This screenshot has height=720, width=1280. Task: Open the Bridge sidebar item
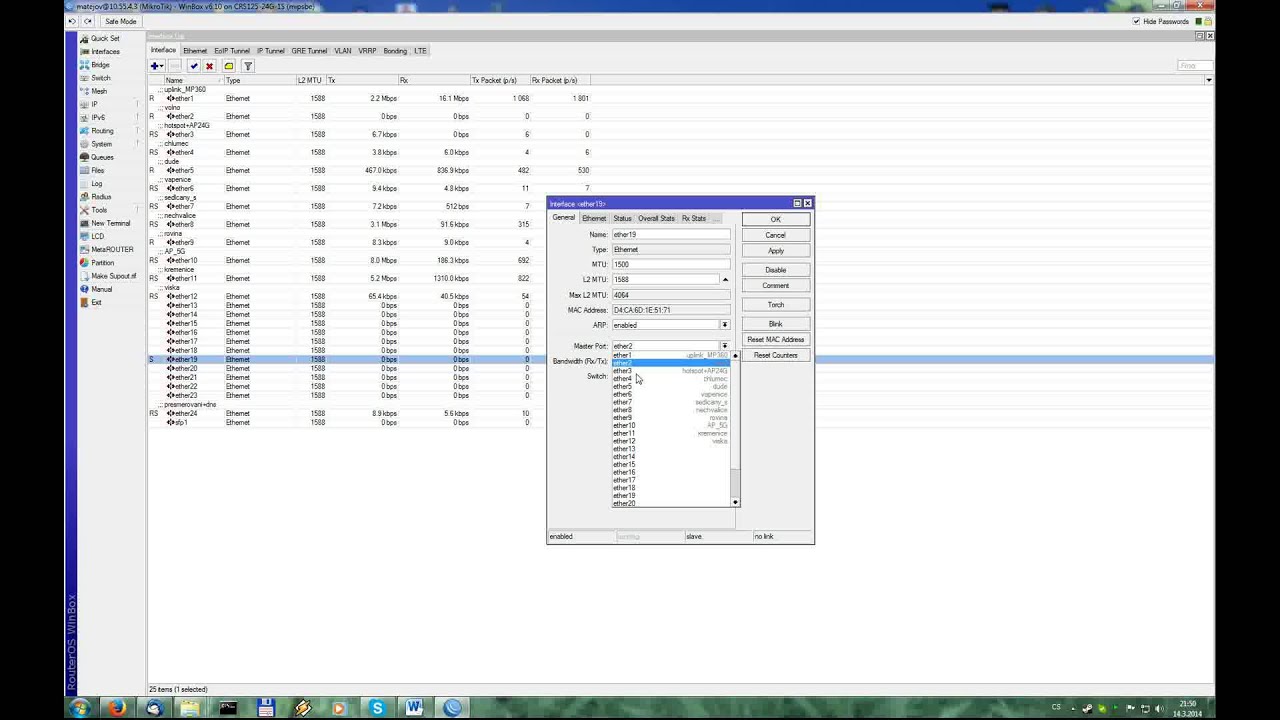coord(100,65)
